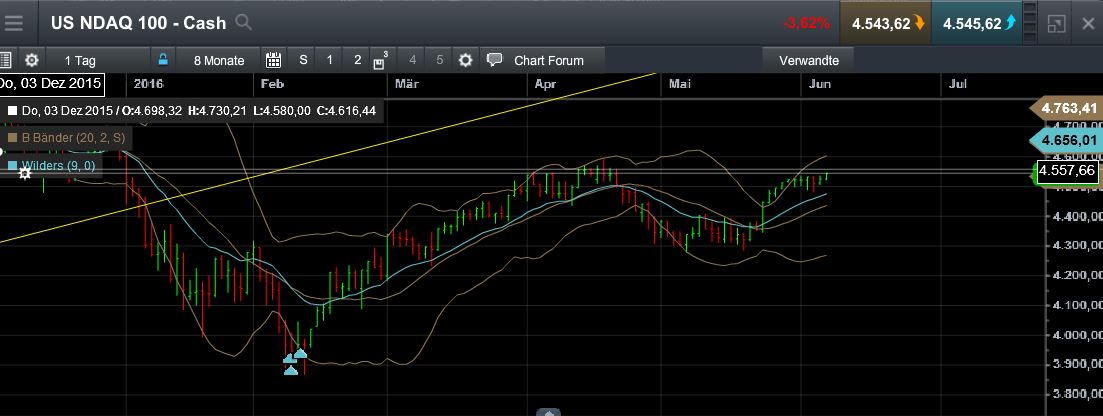Open chart settings gear next to 1 Tag
The width and height of the screenshot is (1103, 416).
click(x=32, y=60)
